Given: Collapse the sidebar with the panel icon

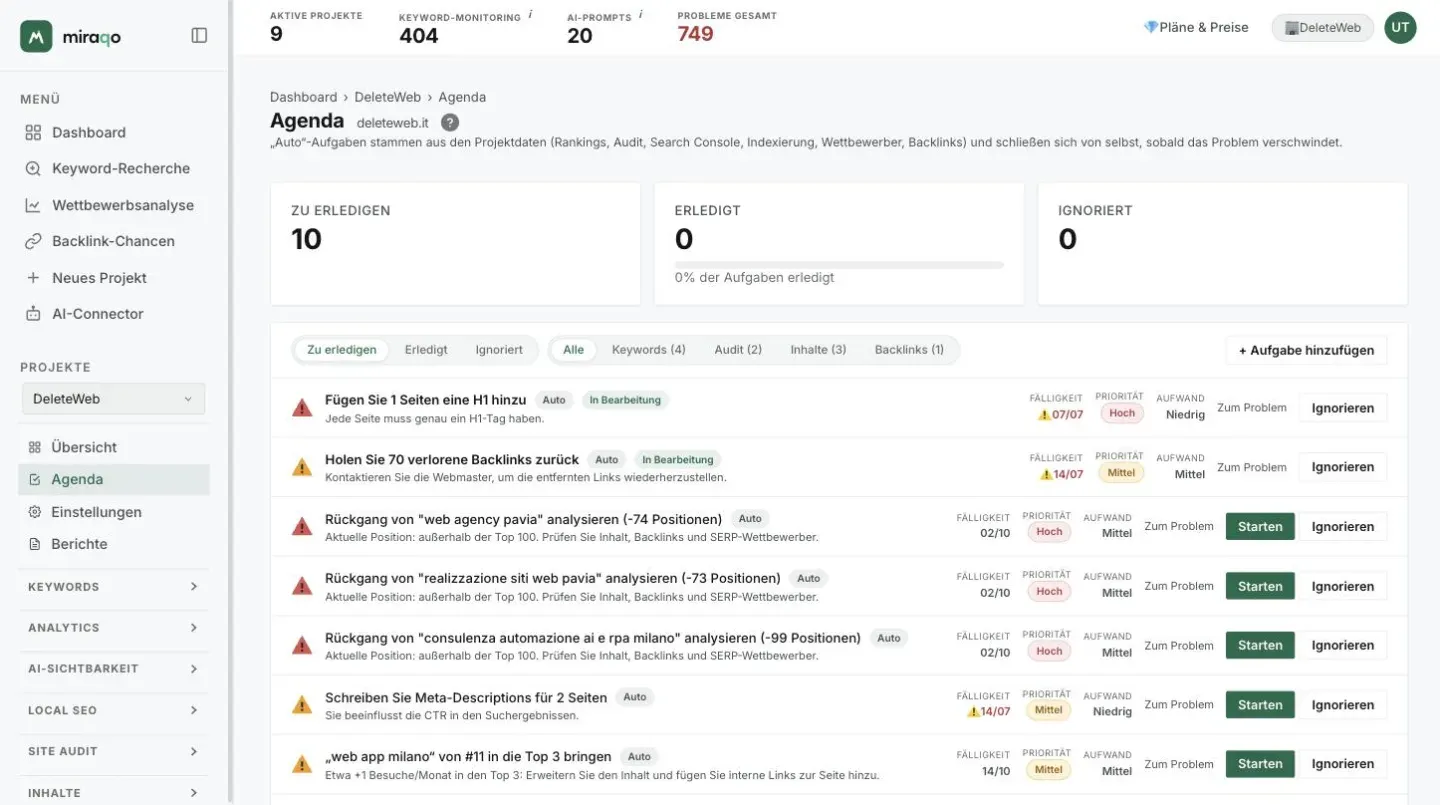Looking at the screenshot, I should (199, 36).
